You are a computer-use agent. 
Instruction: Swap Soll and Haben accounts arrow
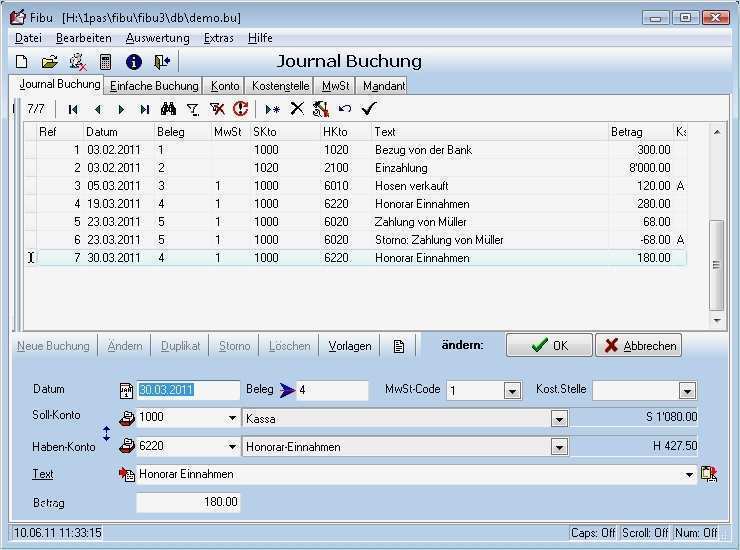(x=107, y=433)
